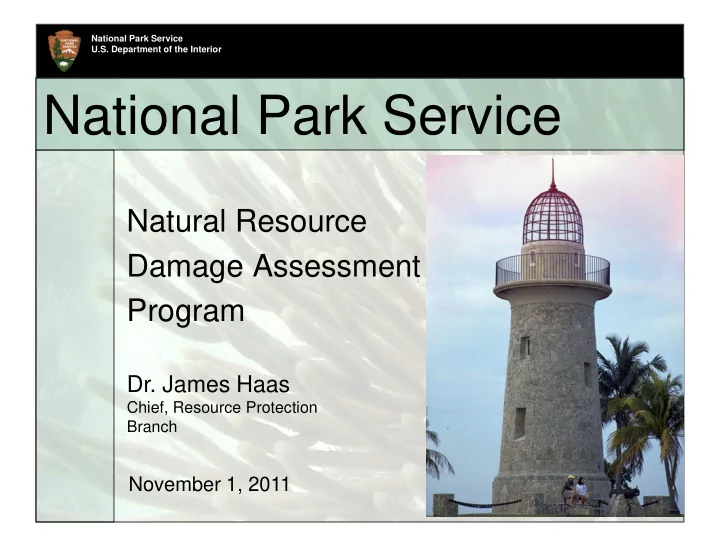This screenshot has height=540, width=720.
Task: Click the National Park Service arrowhead logo
Action: point(64,51)
